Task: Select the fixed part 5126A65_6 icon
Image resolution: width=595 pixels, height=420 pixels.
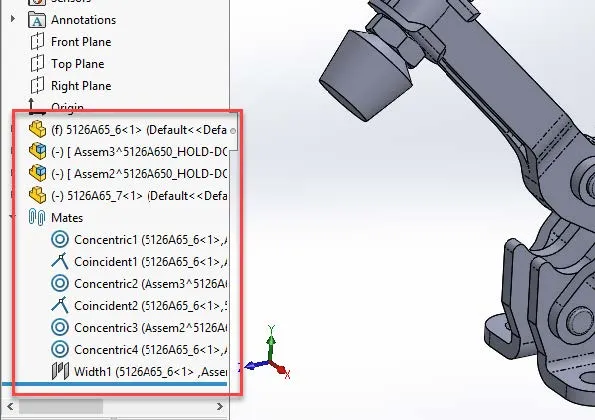Action: click(37, 129)
